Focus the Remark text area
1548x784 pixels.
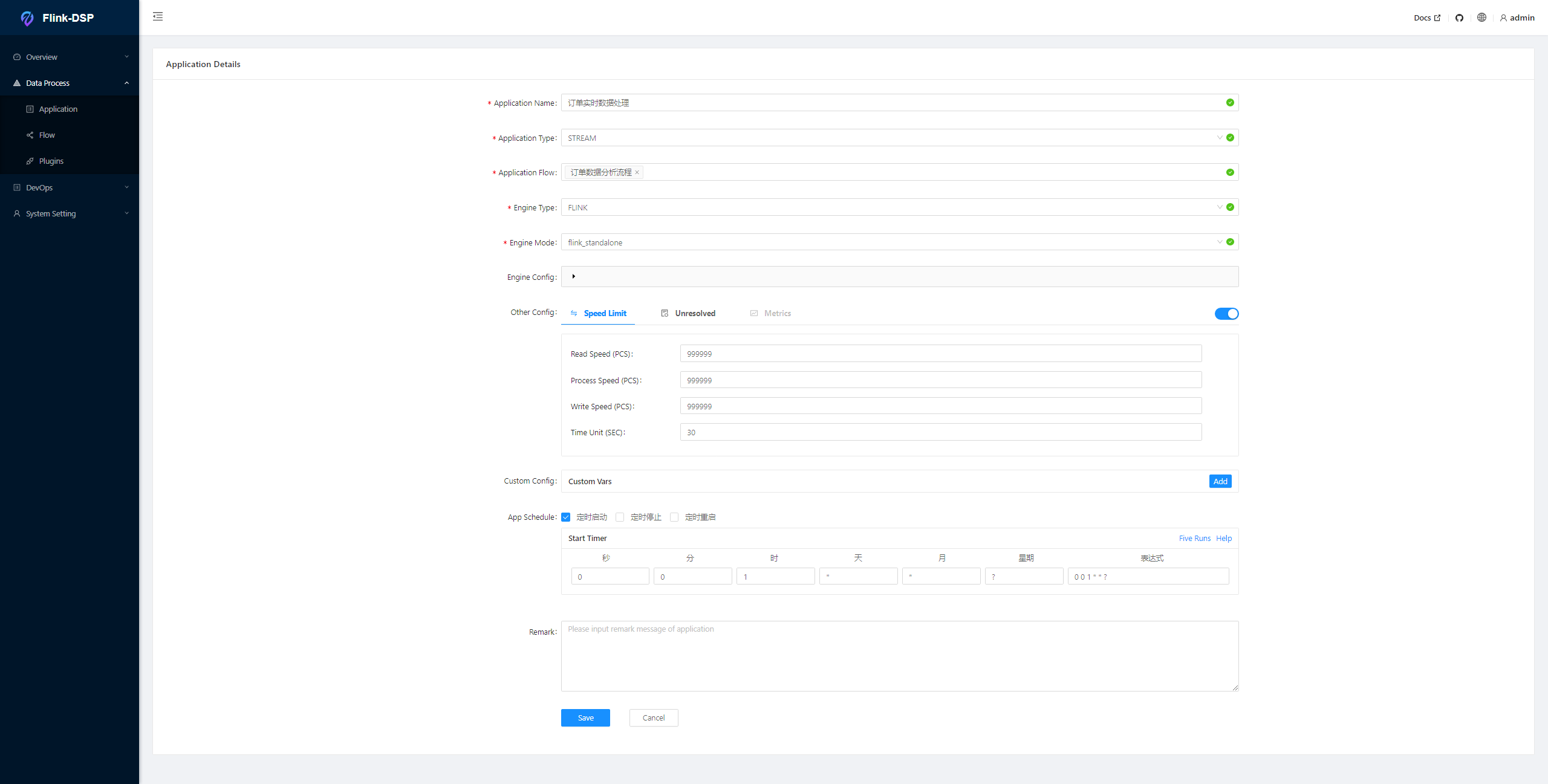pos(899,656)
